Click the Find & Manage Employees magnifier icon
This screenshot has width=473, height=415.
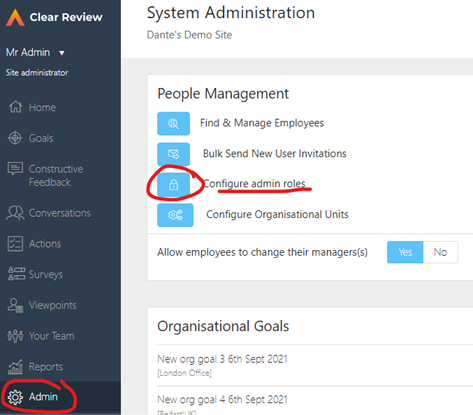pyautogui.click(x=173, y=124)
